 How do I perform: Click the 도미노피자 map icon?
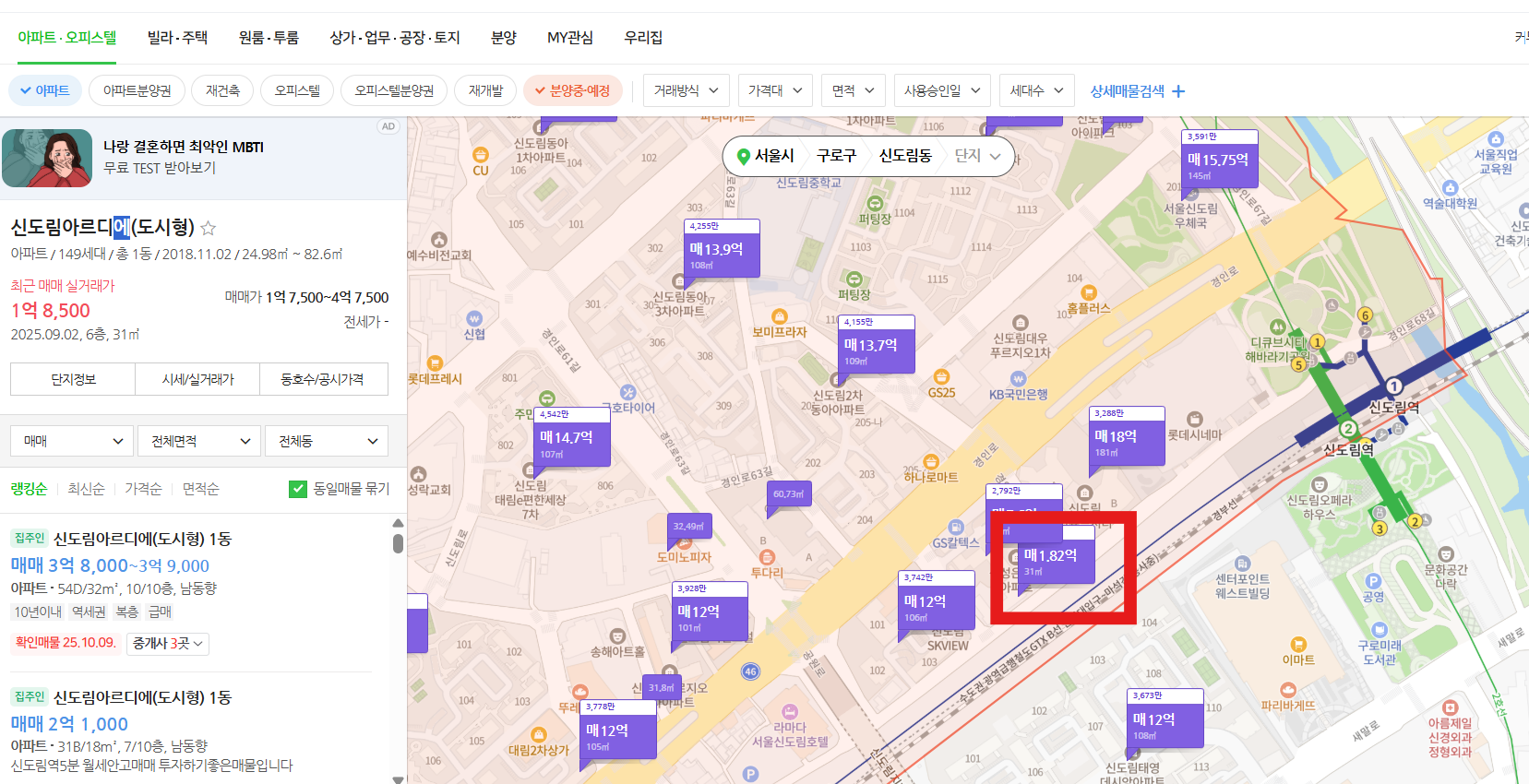point(685,542)
